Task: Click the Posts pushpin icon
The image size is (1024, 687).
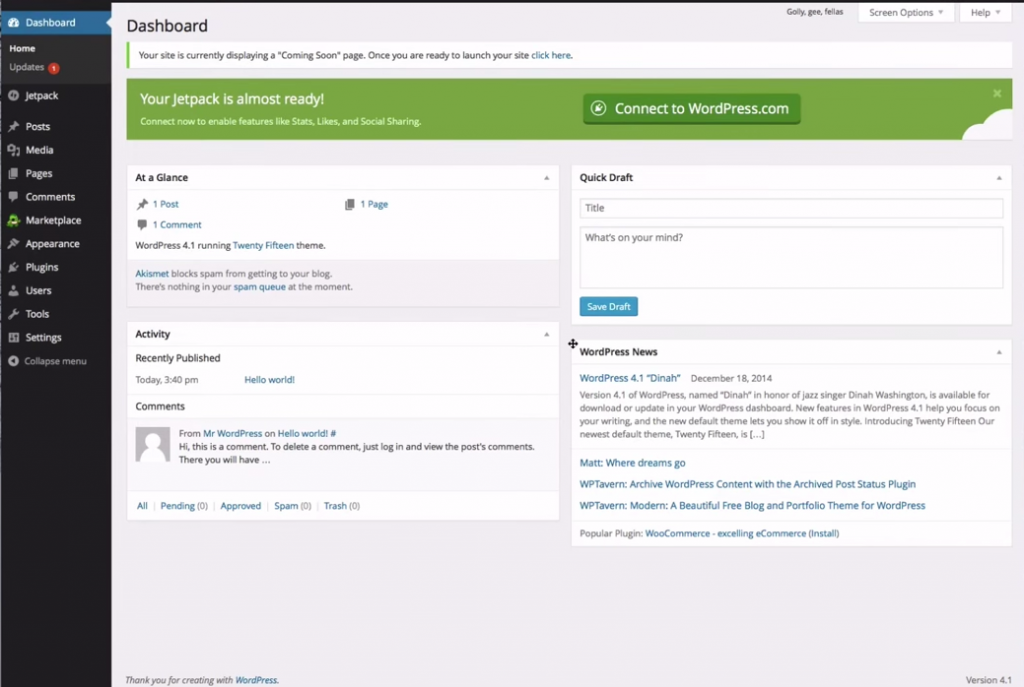Action: click(13, 126)
